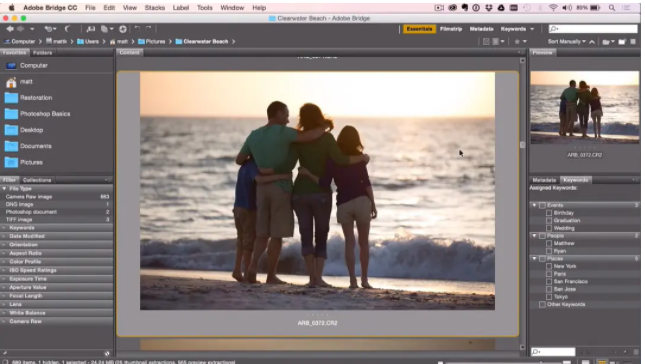Open the File menu
Image resolution: width=645 pixels, height=364 pixels.
coord(90,7)
